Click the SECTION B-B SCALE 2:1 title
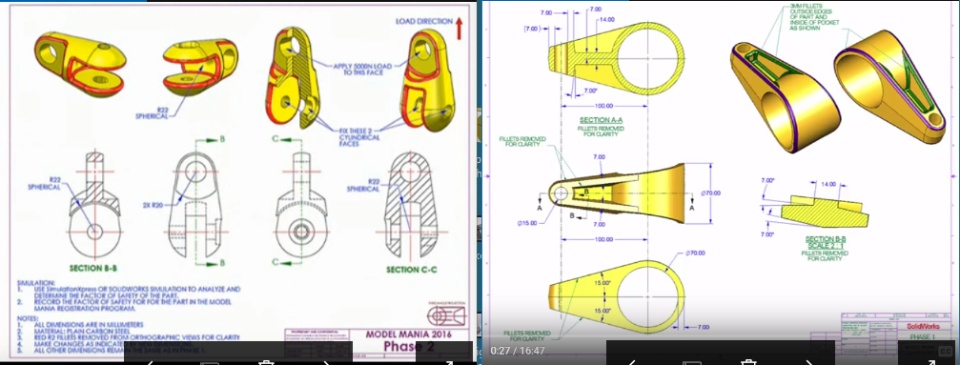 click(x=826, y=243)
